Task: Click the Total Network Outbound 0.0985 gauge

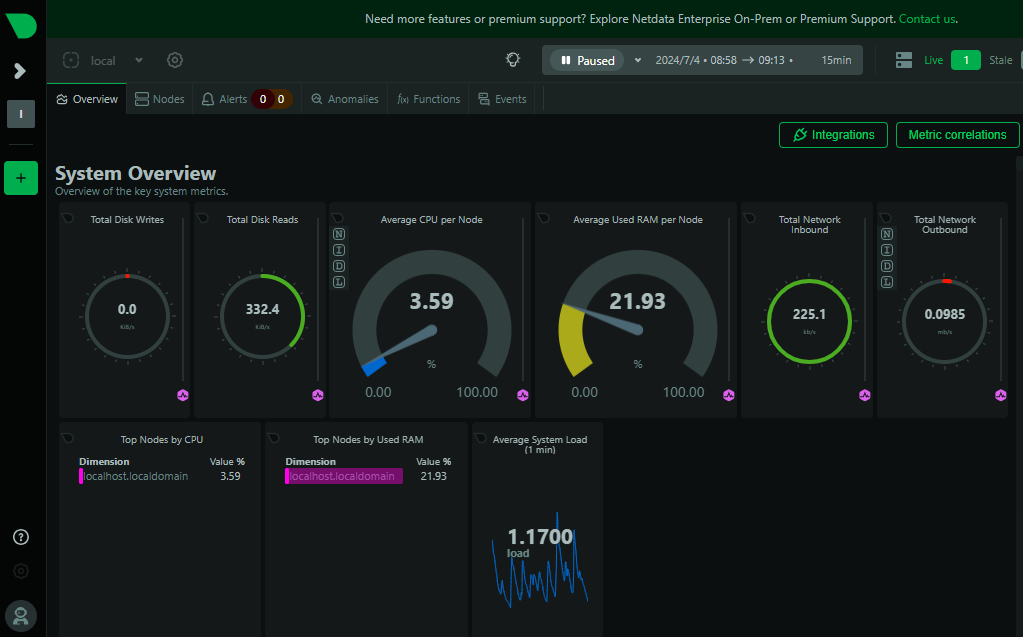Action: click(945, 321)
